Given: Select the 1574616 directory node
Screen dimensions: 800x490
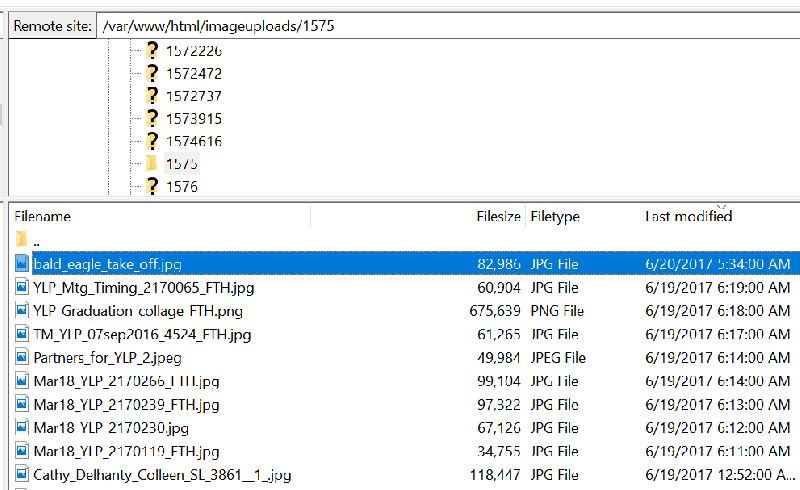Looking at the screenshot, I should click(x=194, y=141).
